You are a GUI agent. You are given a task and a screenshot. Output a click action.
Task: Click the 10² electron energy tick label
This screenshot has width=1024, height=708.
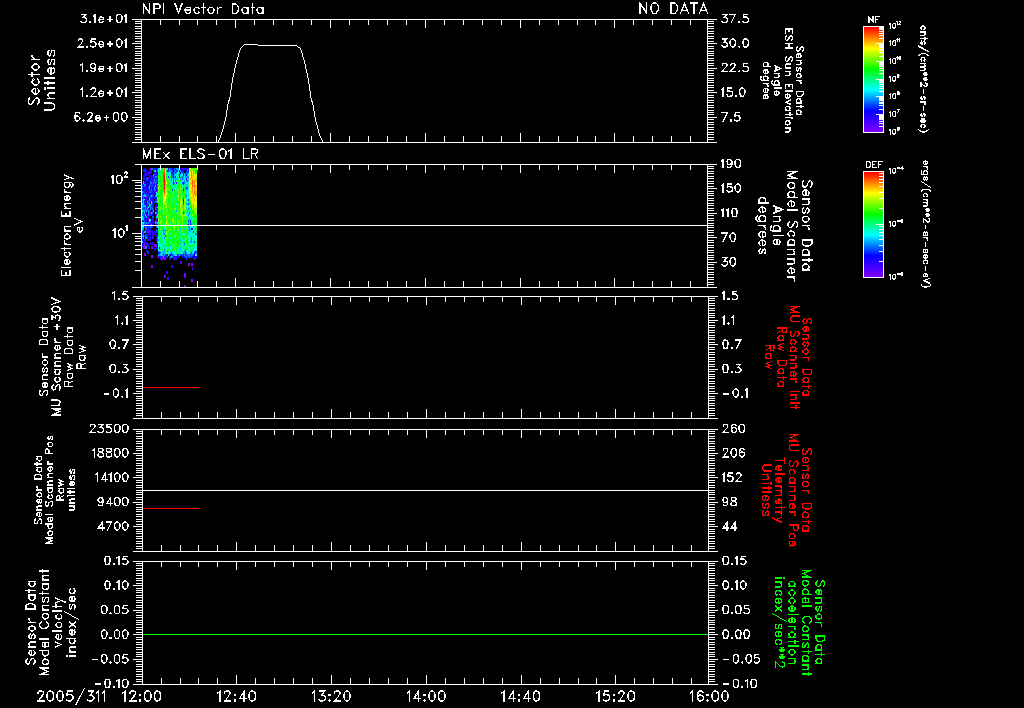pyautogui.click(x=120, y=179)
